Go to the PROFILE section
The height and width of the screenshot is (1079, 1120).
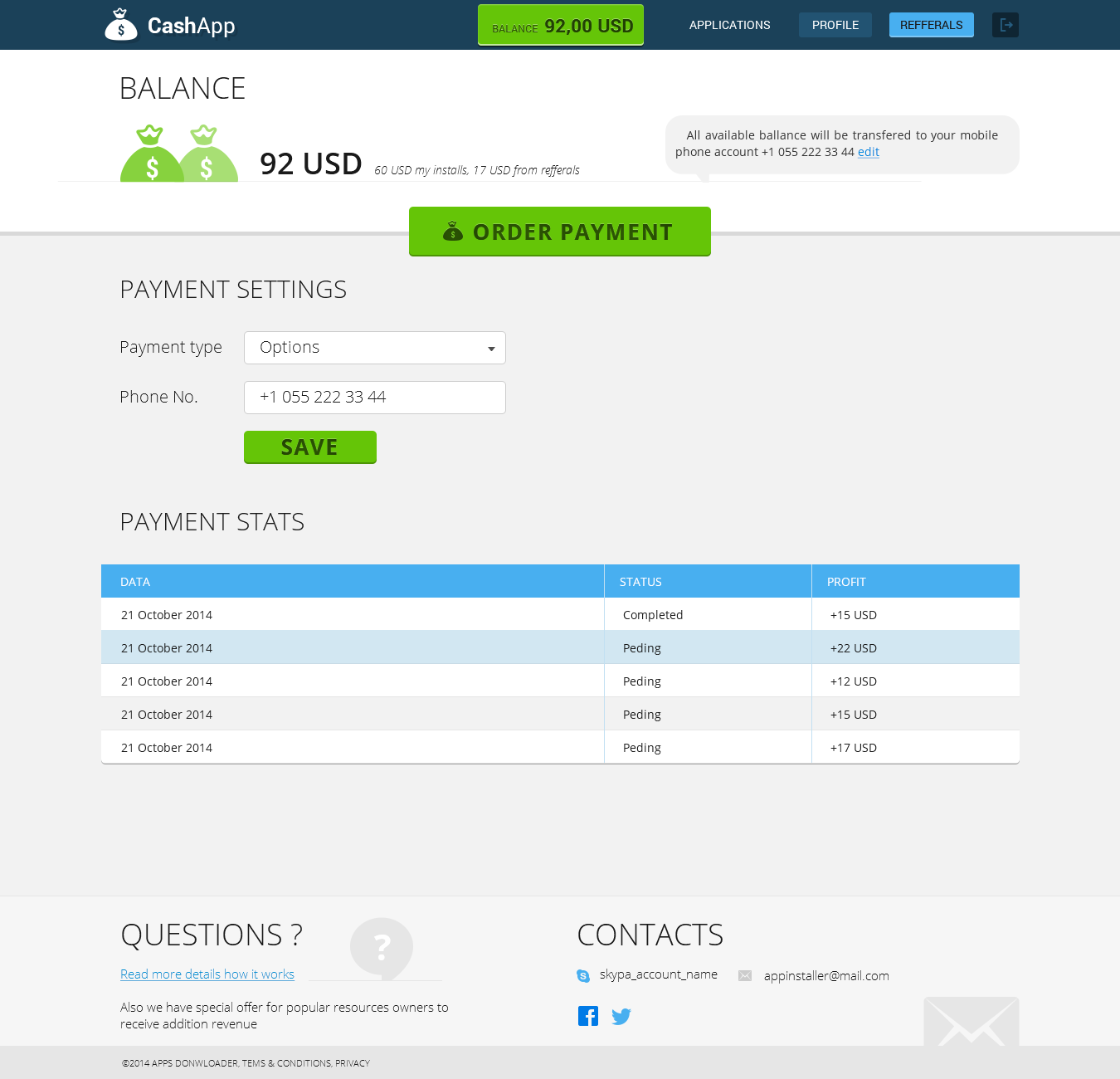click(835, 25)
